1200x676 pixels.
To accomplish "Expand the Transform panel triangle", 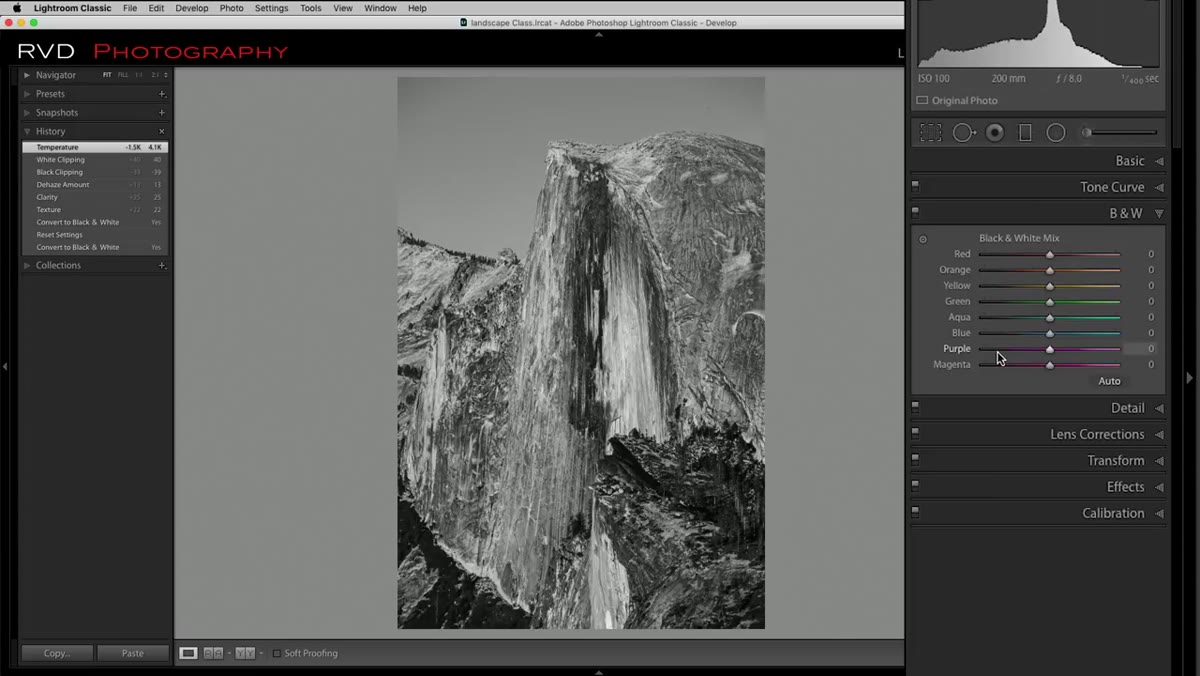I will pos(1159,461).
